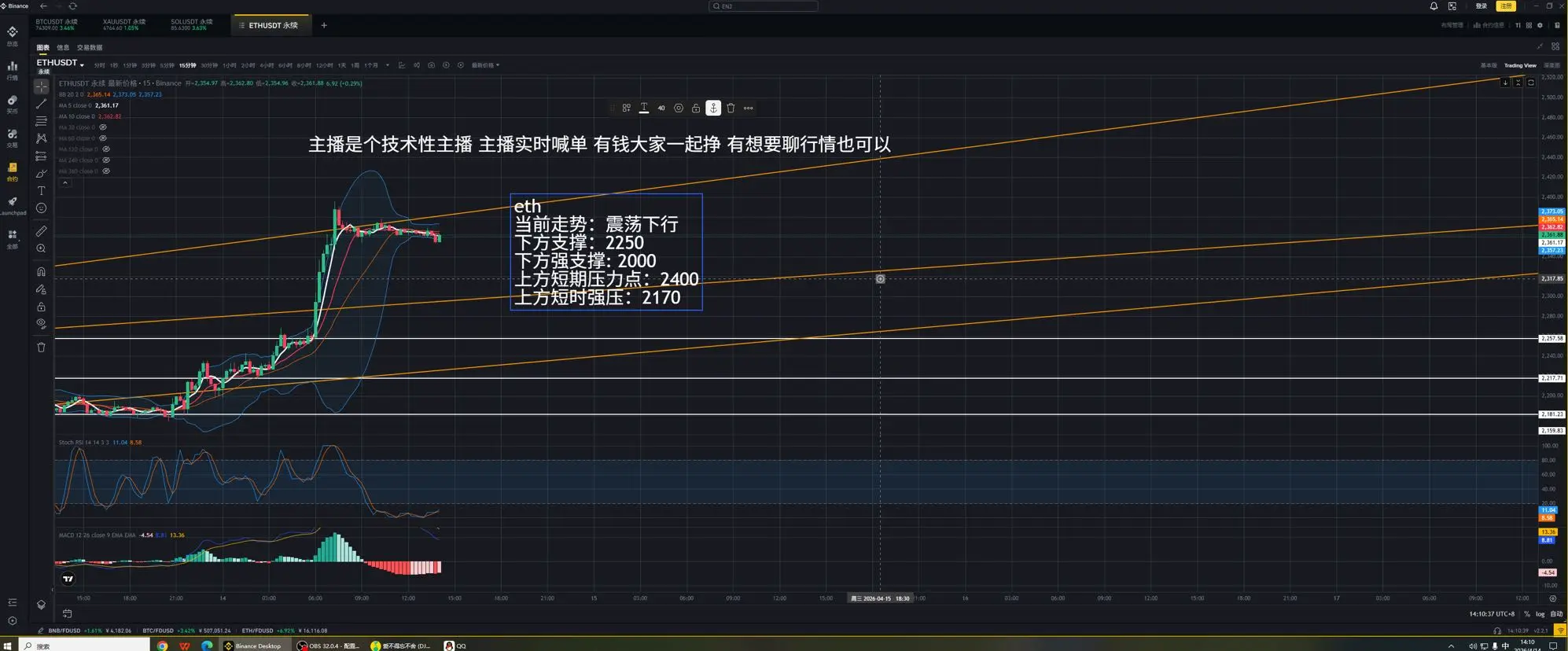
Task: Open Launchpad in the sidebar
Action: tap(12, 206)
